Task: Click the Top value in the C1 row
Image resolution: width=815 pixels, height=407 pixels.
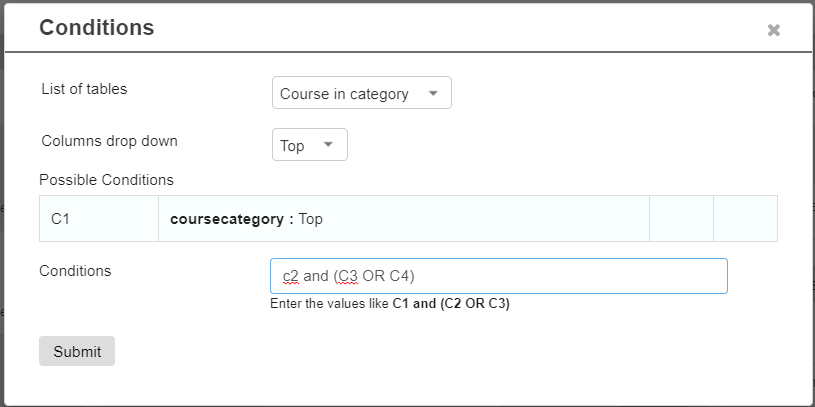Action: (310, 219)
